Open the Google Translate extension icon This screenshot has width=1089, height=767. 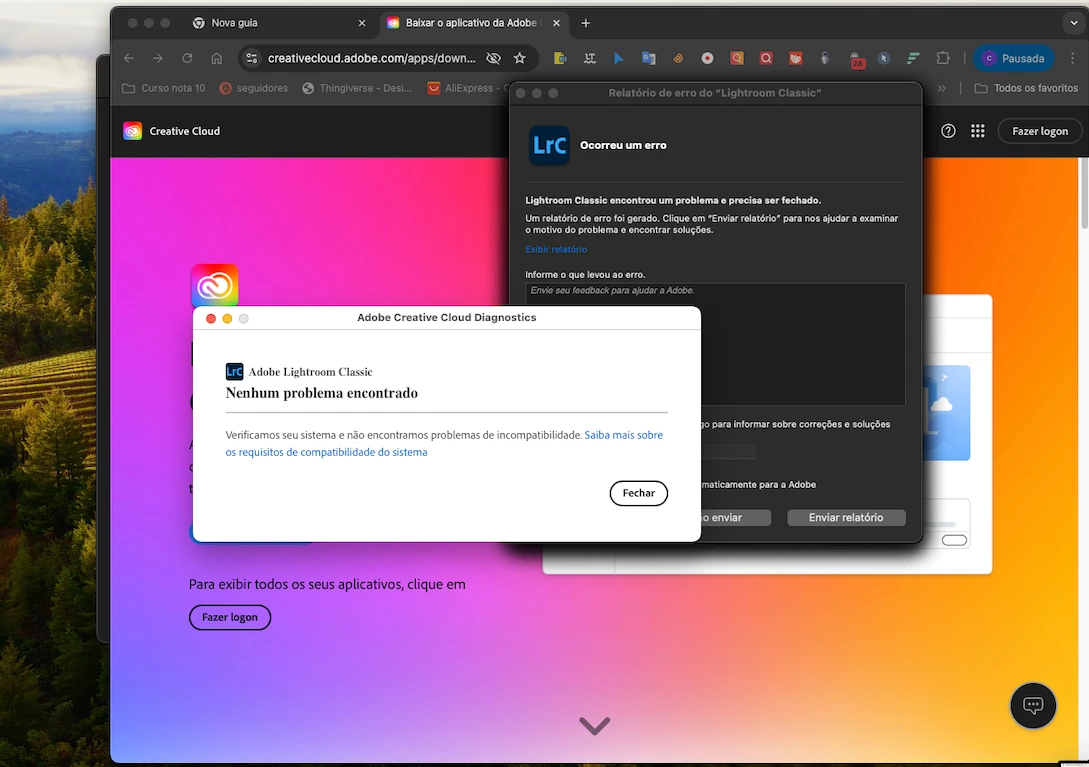coord(649,58)
